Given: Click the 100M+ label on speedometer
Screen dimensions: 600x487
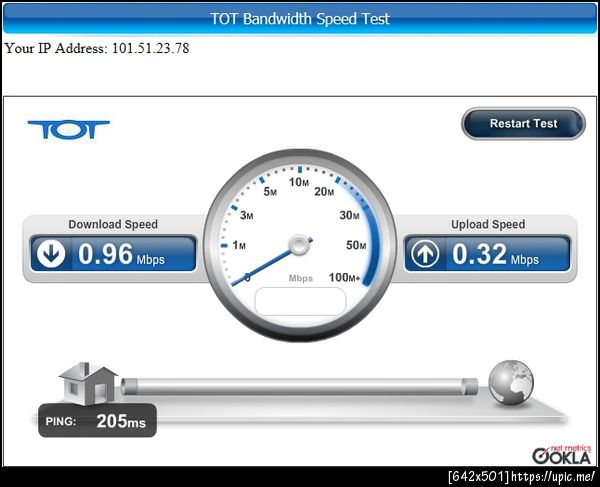Looking at the screenshot, I should (344, 277).
